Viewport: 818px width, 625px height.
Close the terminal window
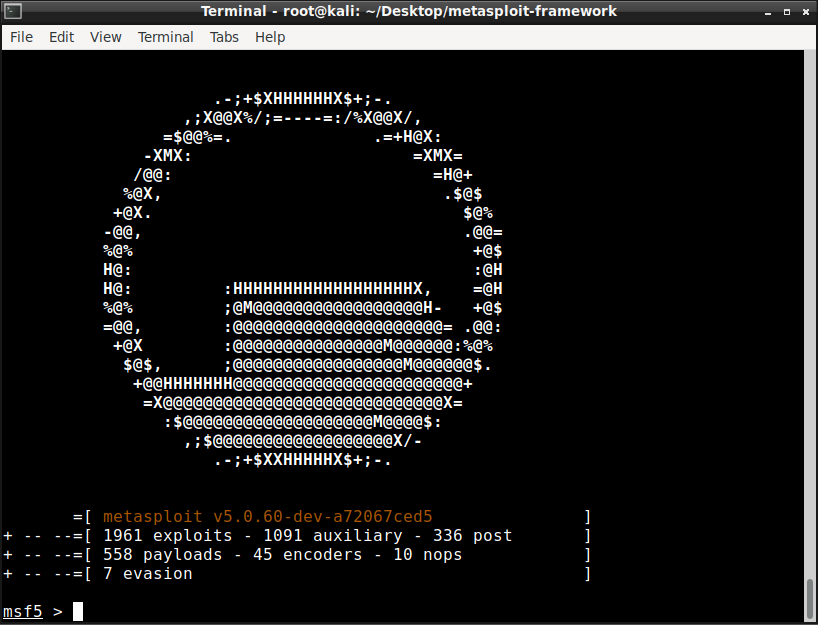pyautogui.click(x=805, y=11)
